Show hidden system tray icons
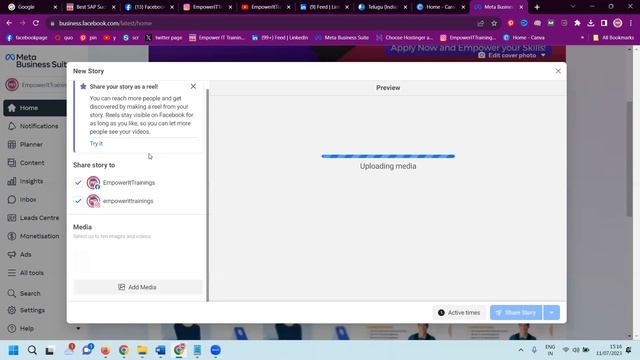 pos(521,350)
